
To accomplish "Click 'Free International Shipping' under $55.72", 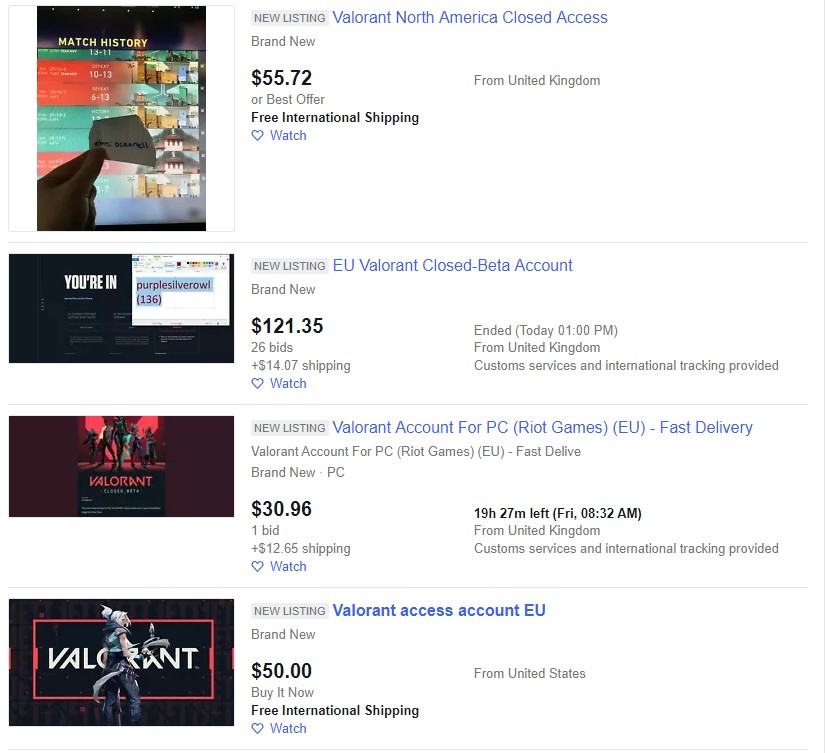I will click(335, 117).
